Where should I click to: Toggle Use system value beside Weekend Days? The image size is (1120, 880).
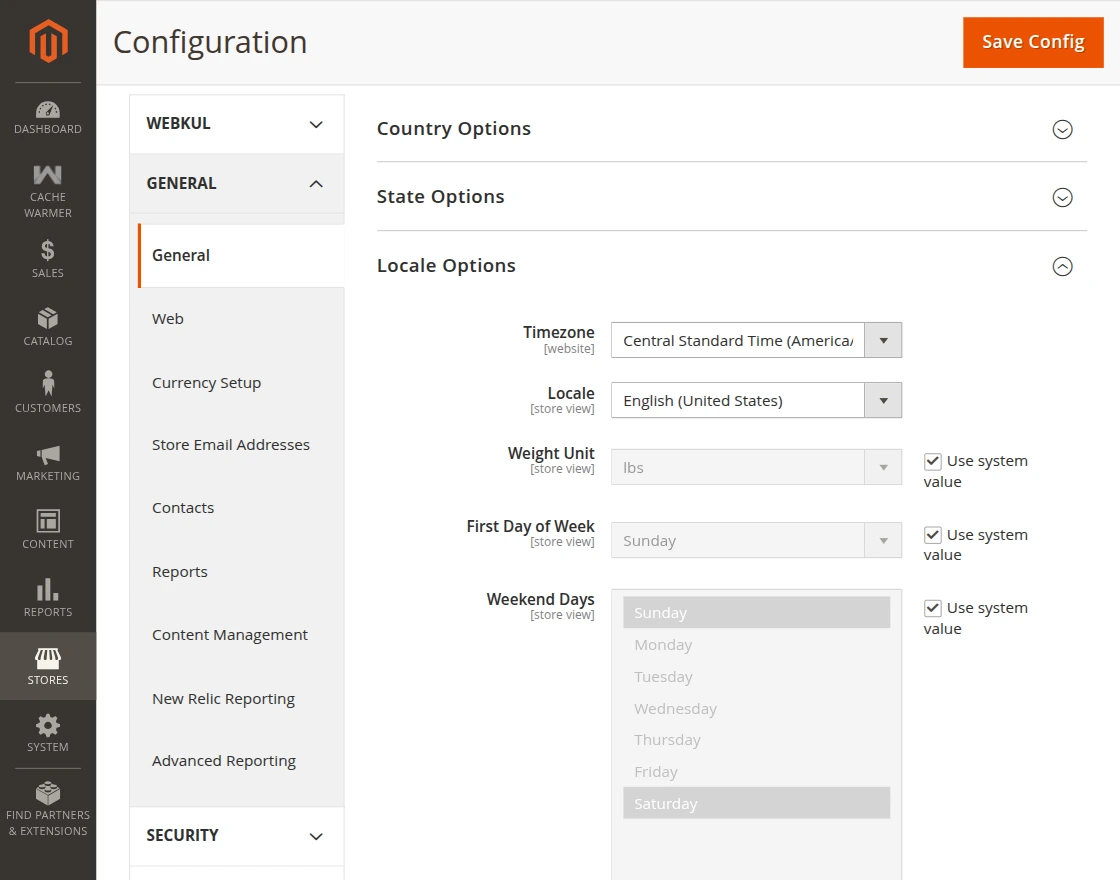pos(933,608)
